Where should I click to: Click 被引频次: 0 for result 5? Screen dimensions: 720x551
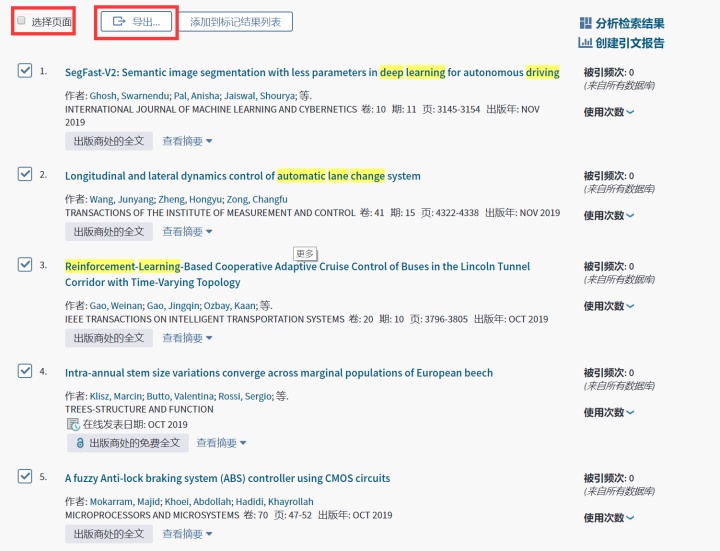click(609, 478)
